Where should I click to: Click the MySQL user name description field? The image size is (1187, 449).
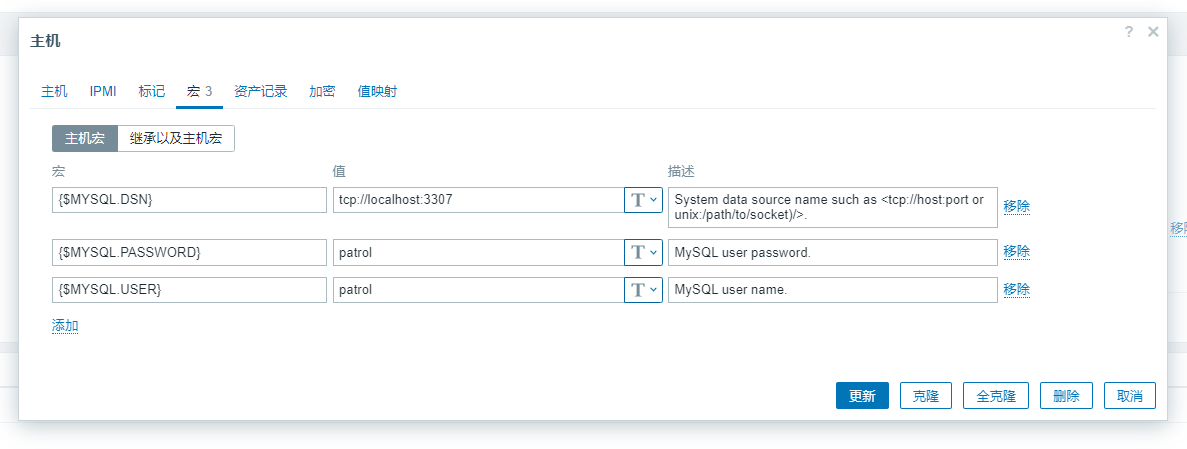(833, 290)
